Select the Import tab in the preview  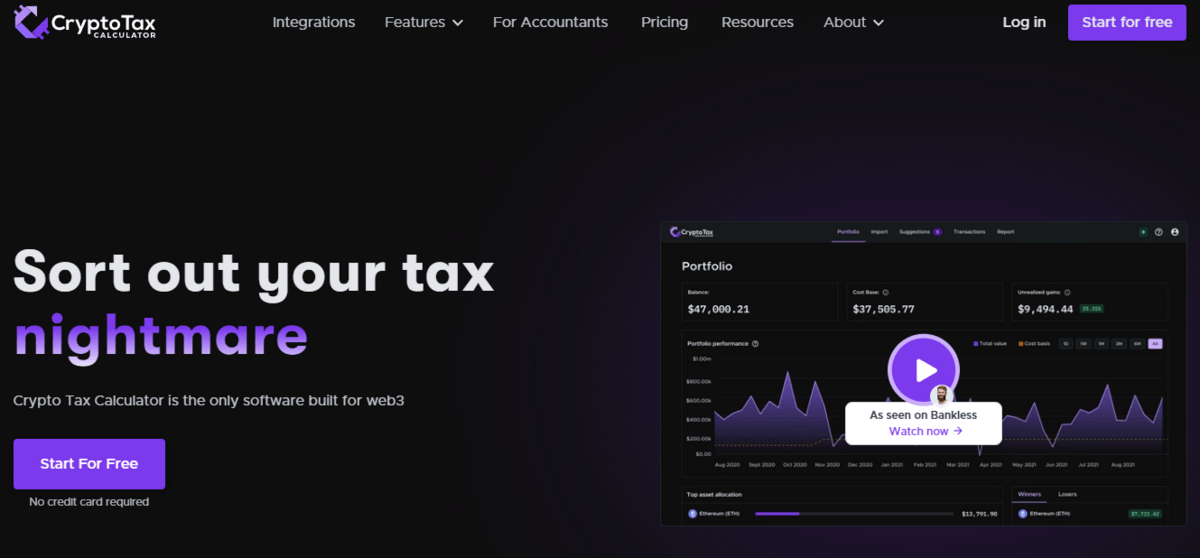click(x=879, y=232)
